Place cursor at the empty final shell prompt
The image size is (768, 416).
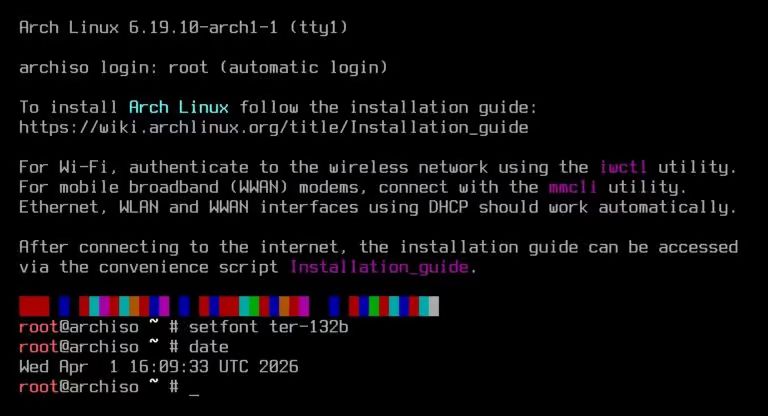coord(194,388)
